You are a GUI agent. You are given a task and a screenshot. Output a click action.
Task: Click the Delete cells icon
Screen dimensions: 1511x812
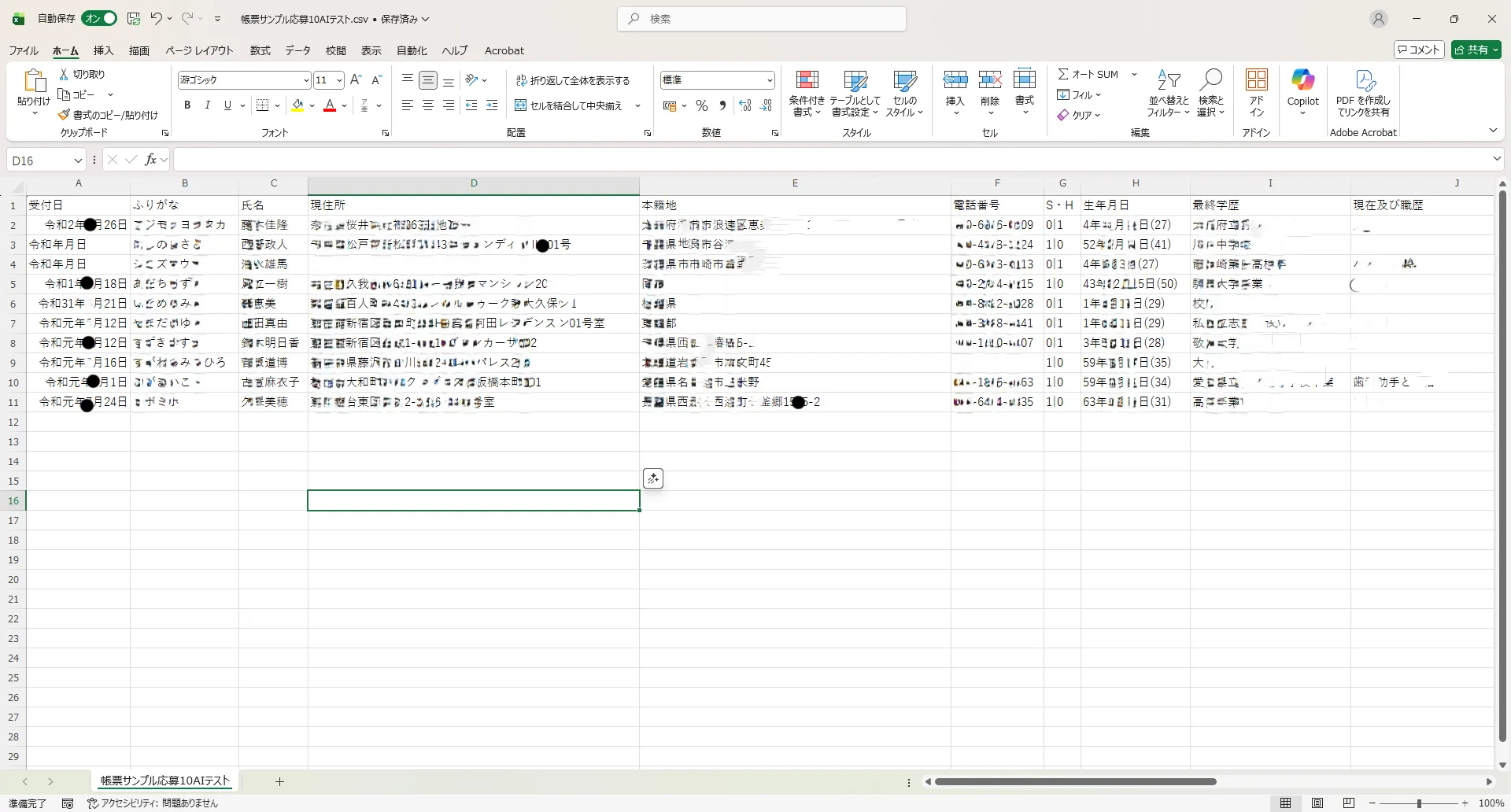point(989,80)
